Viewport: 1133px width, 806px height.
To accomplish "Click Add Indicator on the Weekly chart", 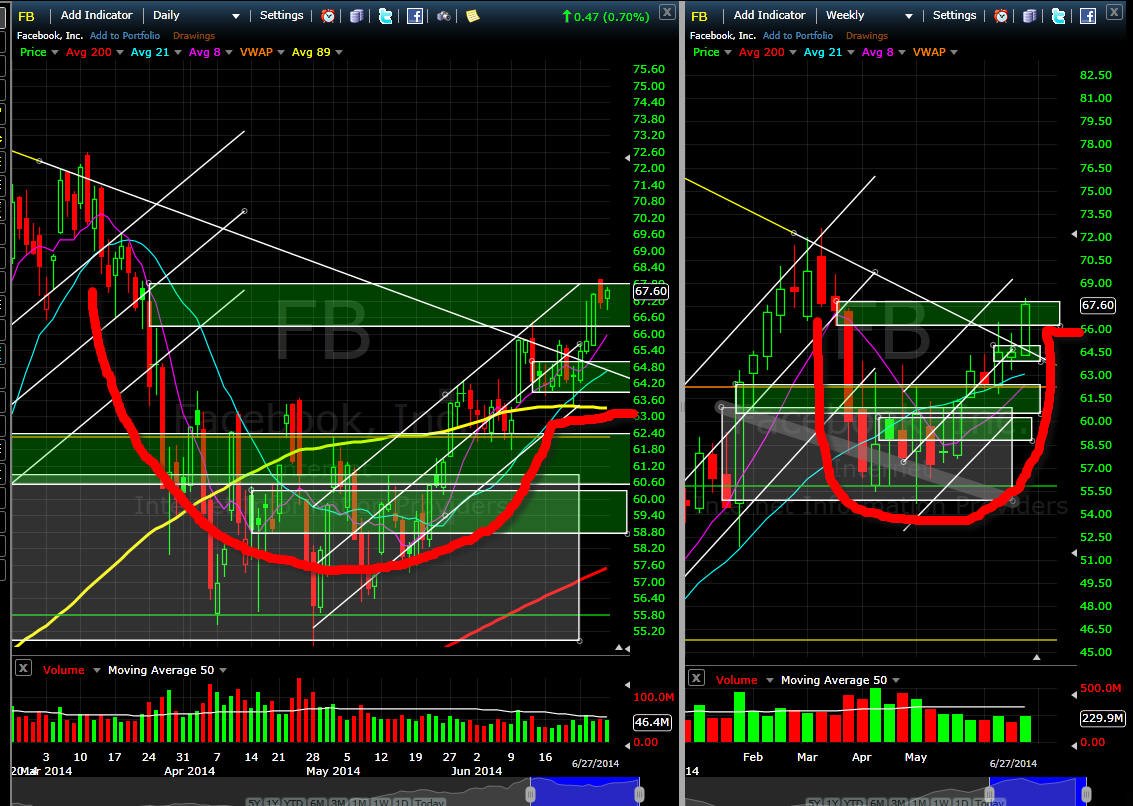I will point(770,15).
